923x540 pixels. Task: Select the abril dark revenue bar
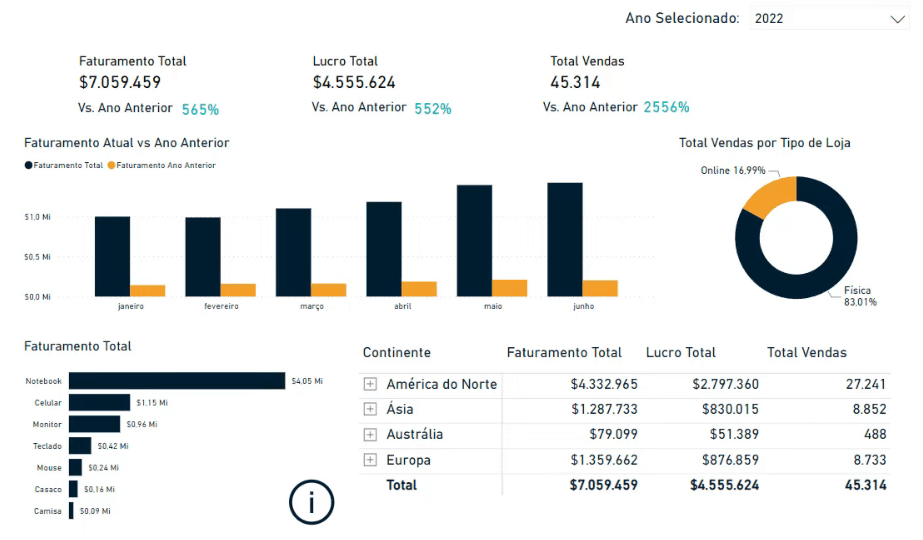click(384, 249)
